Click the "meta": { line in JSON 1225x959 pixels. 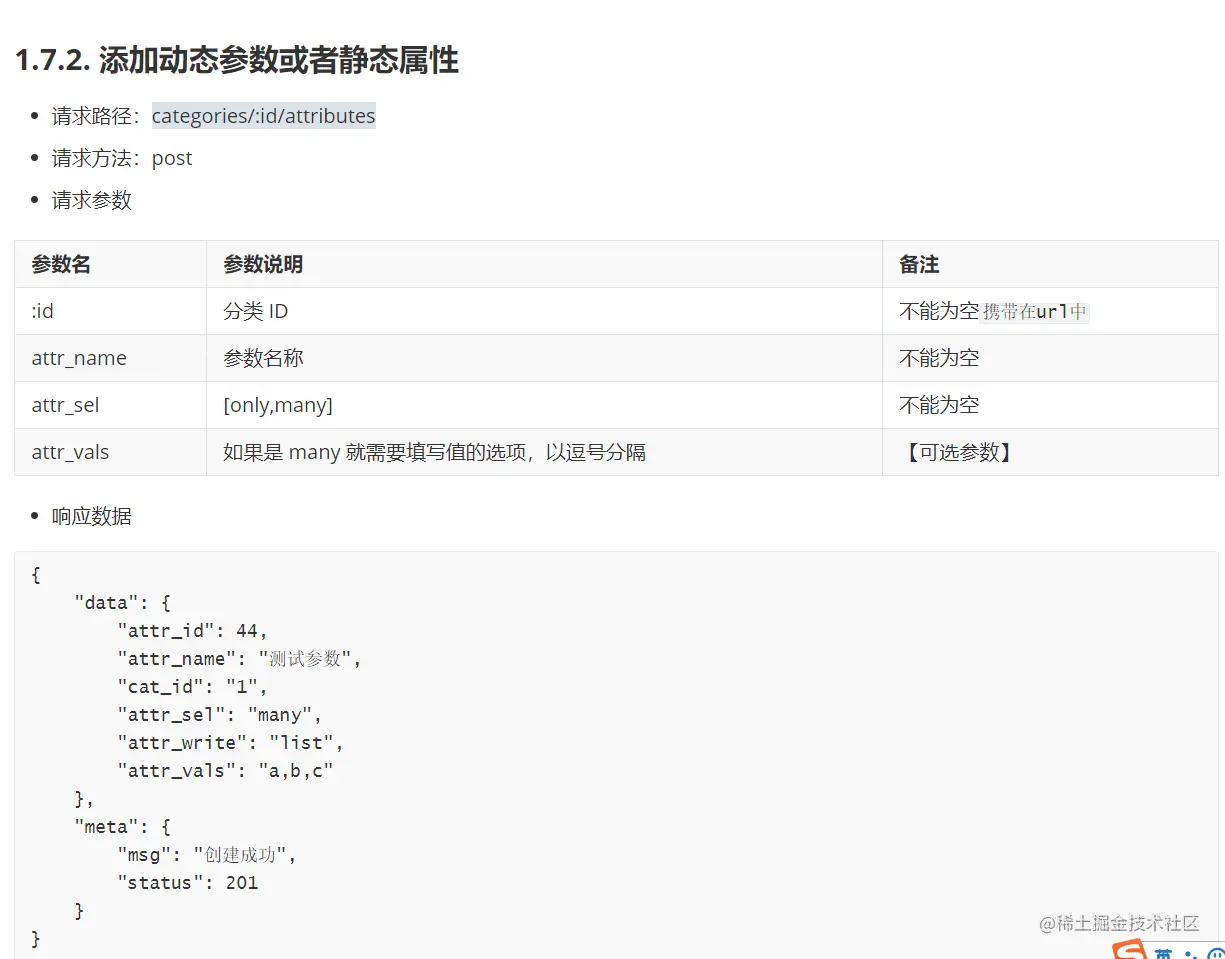123,827
